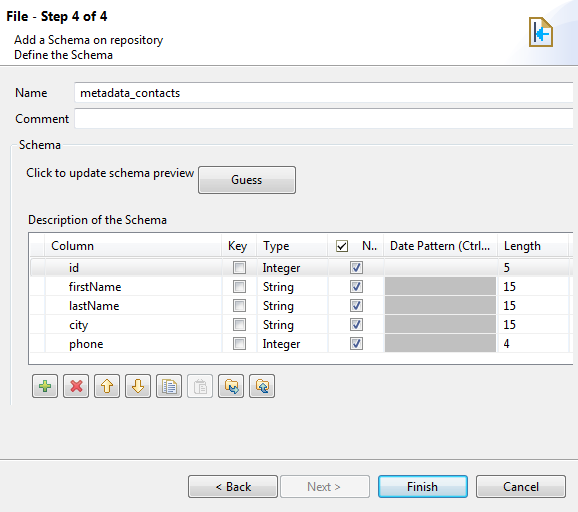Click the empty Comment field
The width and height of the screenshot is (578, 512).
click(x=324, y=118)
